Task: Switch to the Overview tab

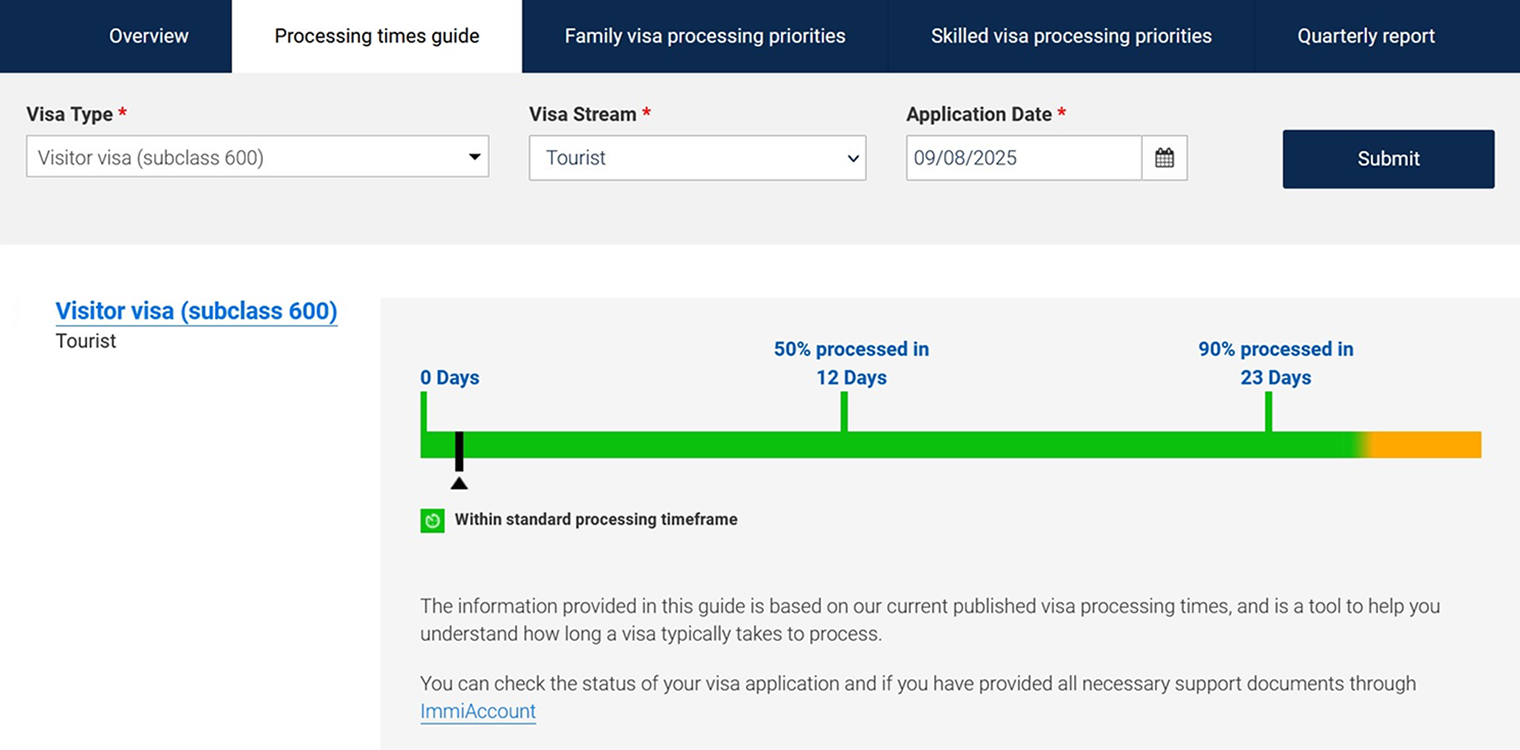Action: pyautogui.click(x=149, y=36)
